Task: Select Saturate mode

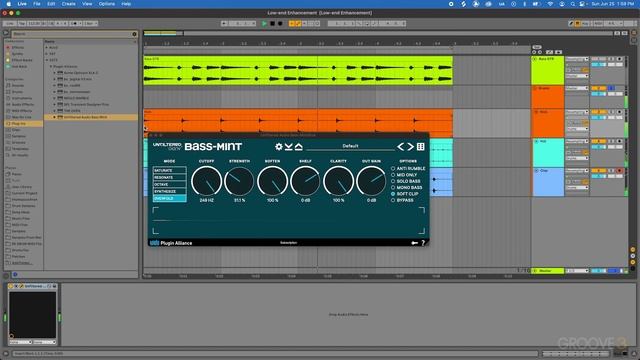Action: tap(169, 171)
